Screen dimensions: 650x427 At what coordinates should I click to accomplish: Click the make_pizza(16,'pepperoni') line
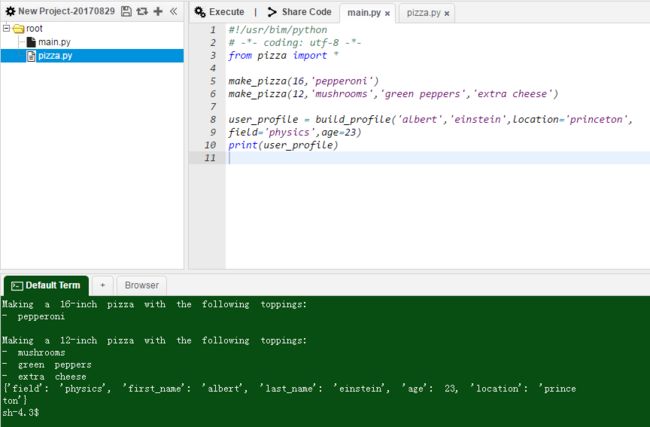click(303, 81)
